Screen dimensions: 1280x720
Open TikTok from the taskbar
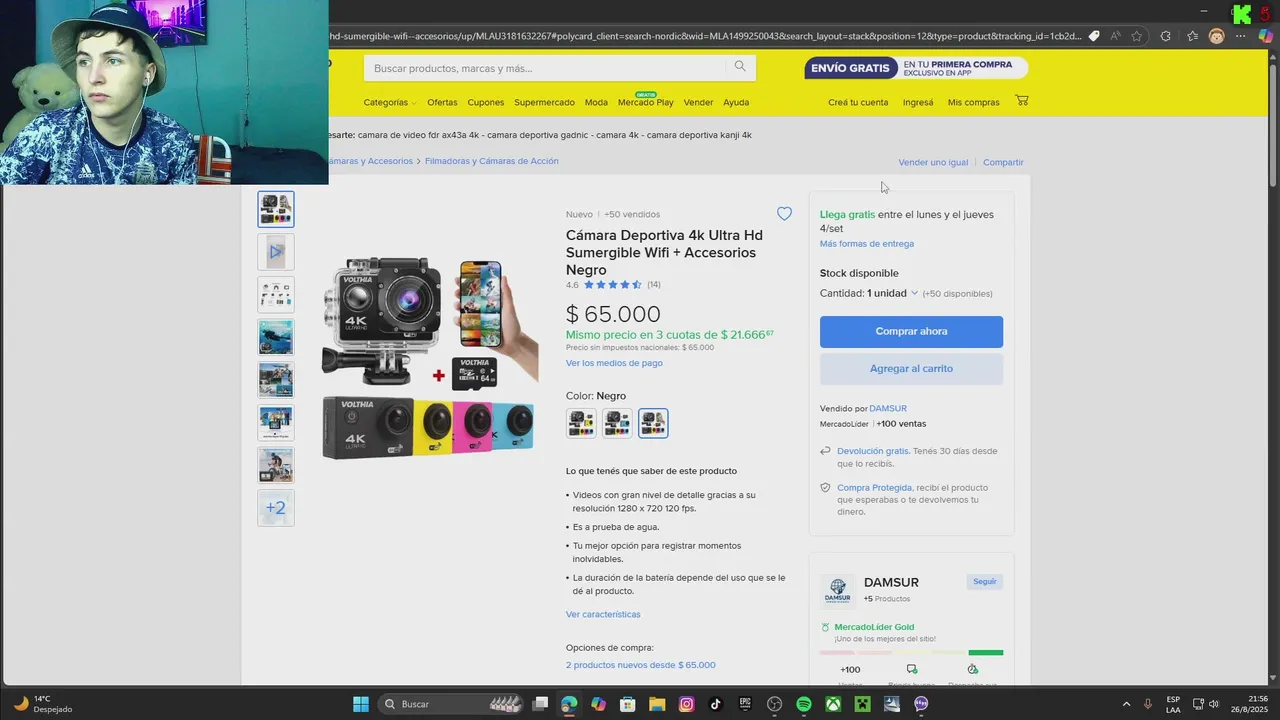[x=715, y=704]
